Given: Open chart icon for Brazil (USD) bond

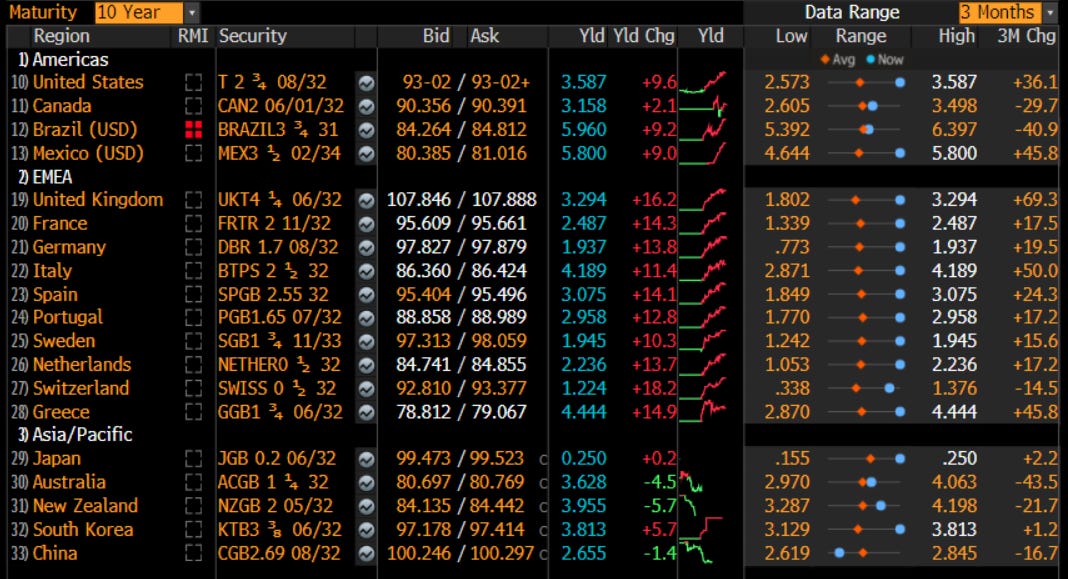Looking at the screenshot, I should 366,130.
